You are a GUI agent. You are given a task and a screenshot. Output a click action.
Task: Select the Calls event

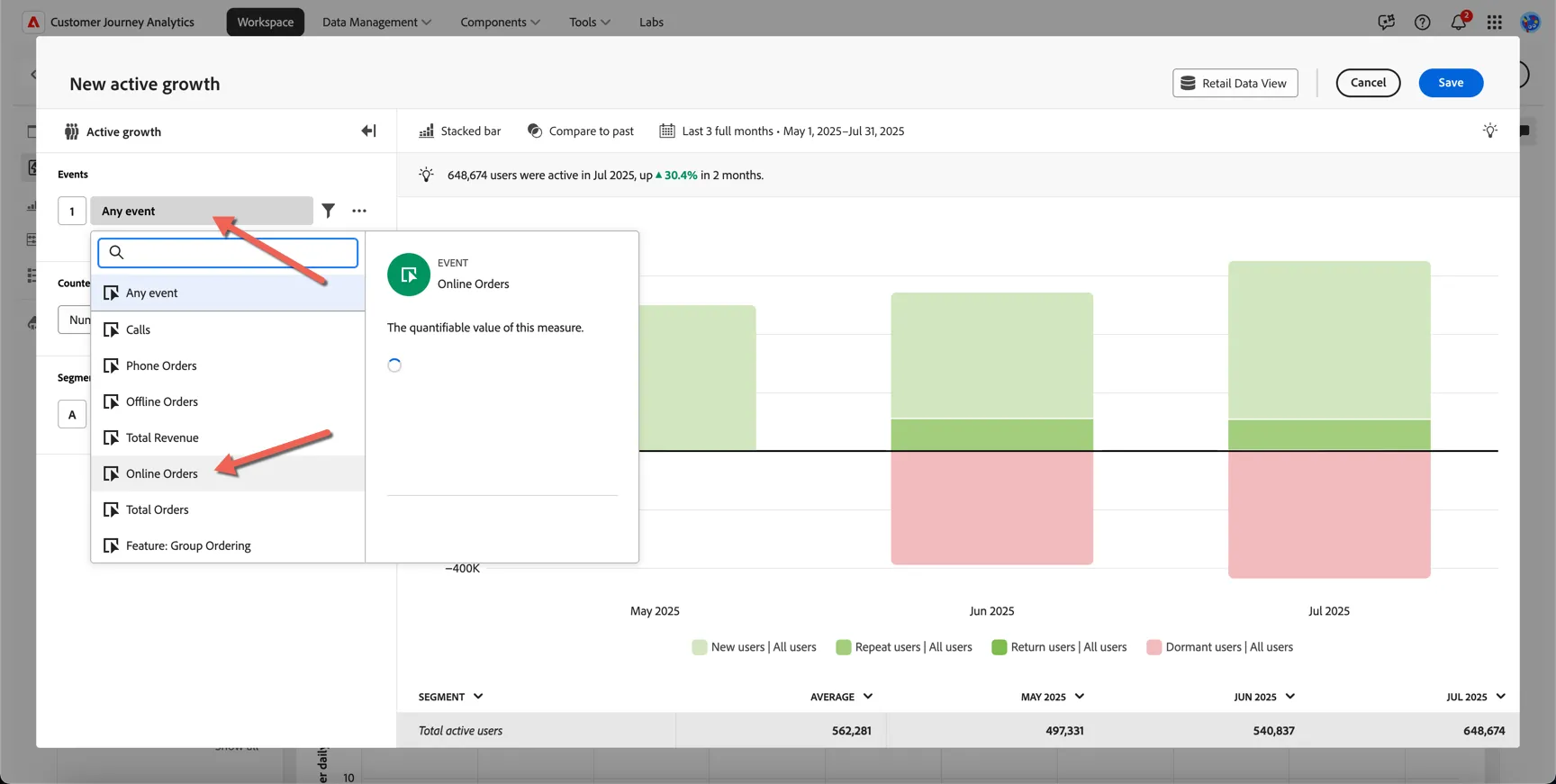coord(228,329)
